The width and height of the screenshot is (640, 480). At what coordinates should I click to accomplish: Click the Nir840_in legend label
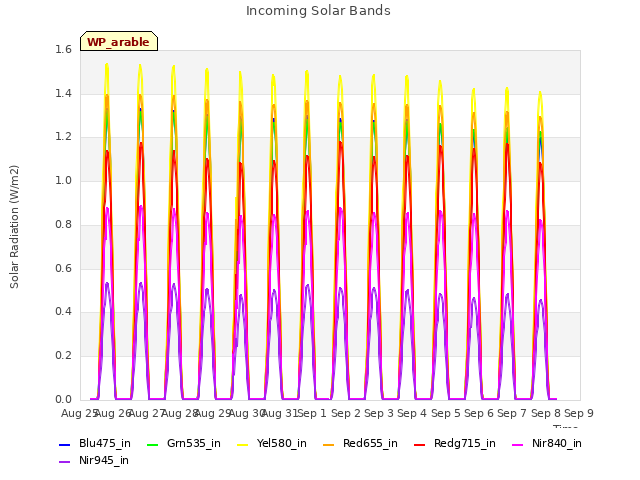pos(557,443)
